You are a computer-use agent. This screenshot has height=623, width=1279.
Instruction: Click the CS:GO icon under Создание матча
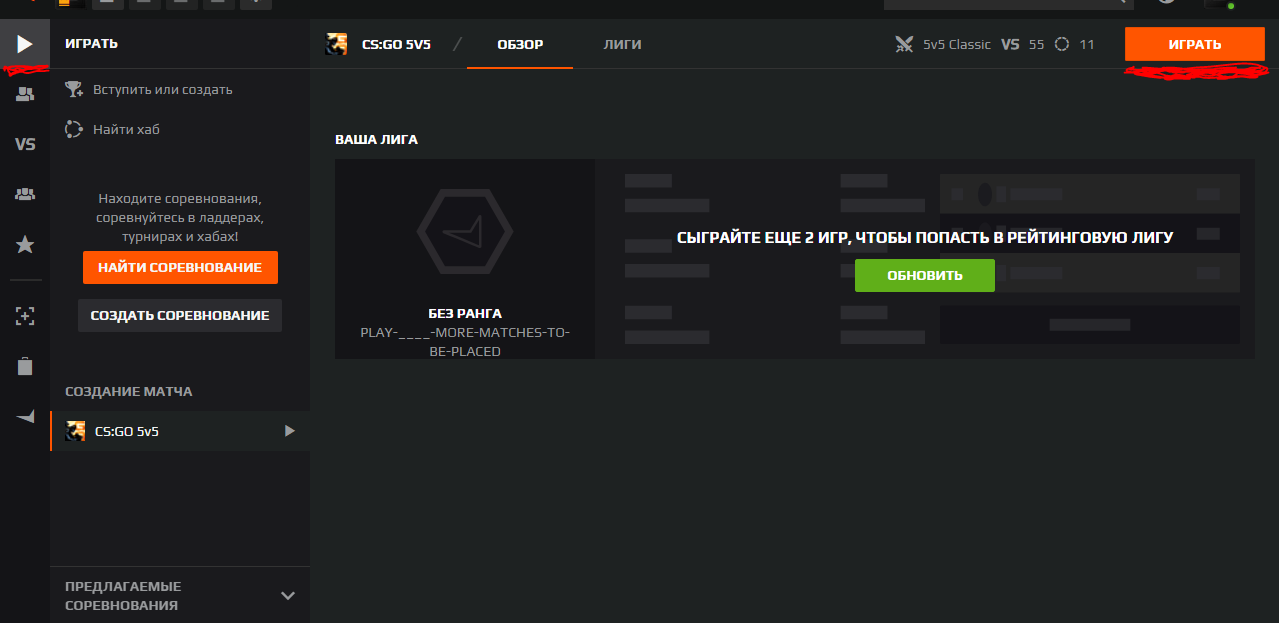75,431
